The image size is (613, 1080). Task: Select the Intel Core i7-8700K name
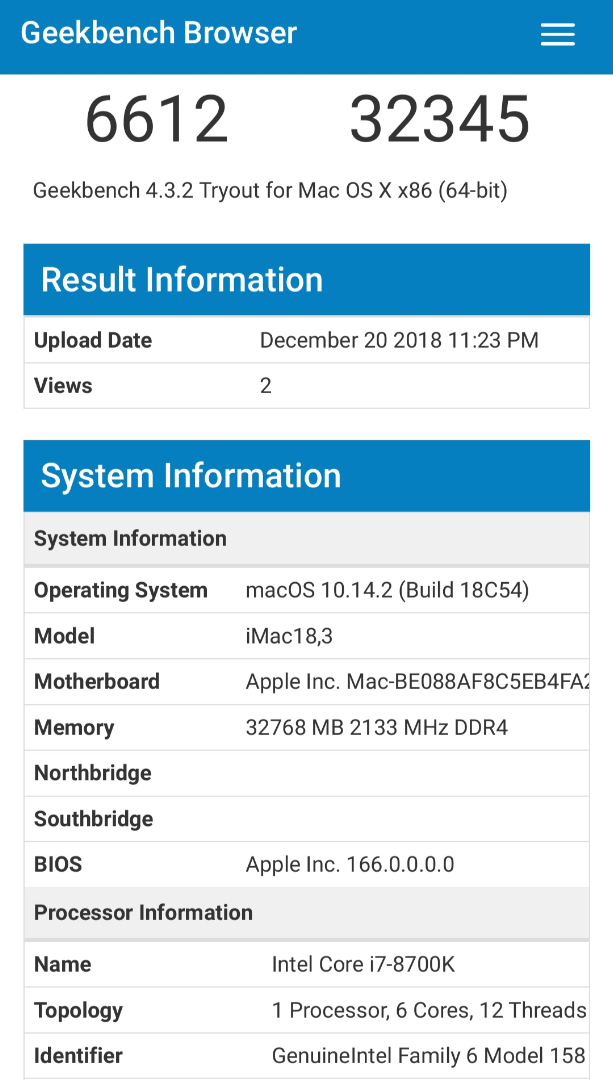point(363,964)
